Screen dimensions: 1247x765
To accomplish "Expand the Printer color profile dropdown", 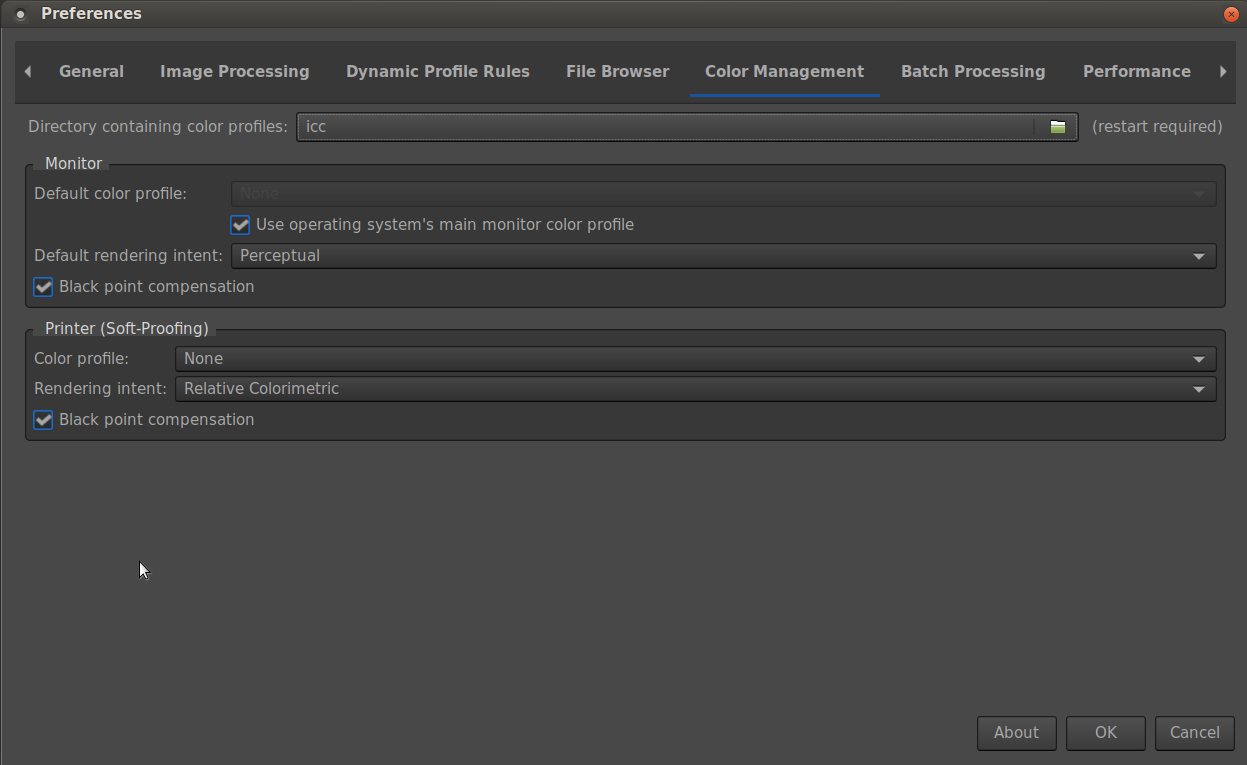I will 694,359.
